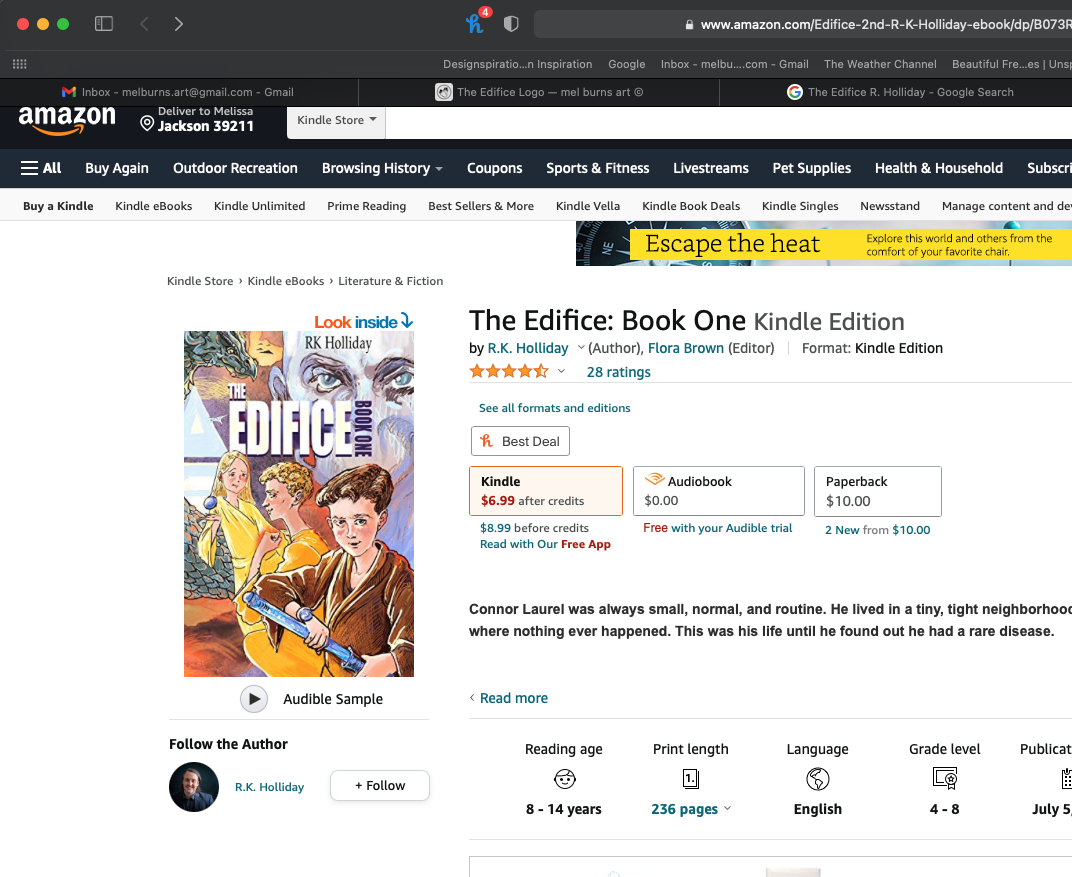
Task: Select the Paperback format option
Action: point(878,491)
